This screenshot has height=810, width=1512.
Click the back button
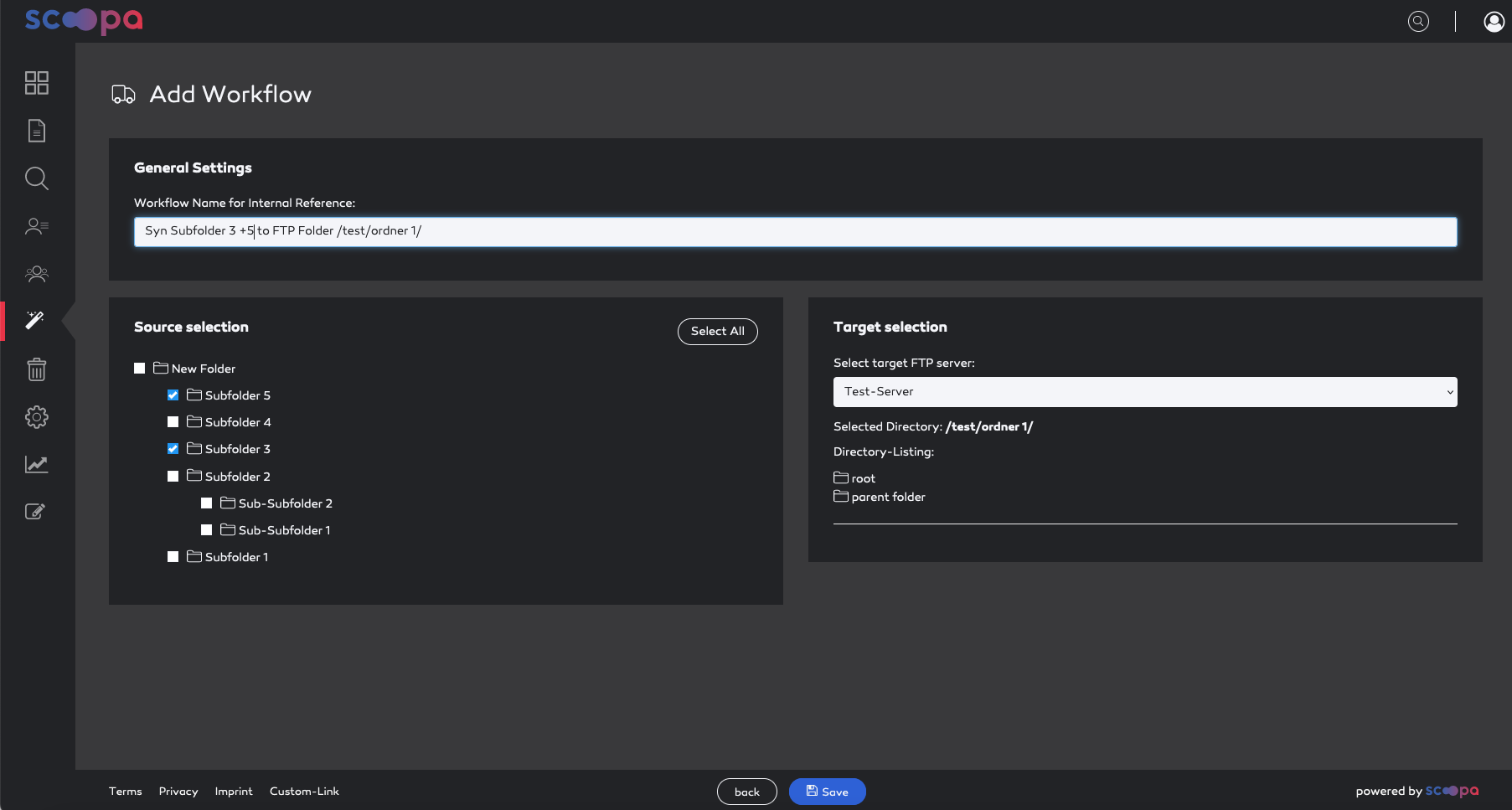(747, 792)
